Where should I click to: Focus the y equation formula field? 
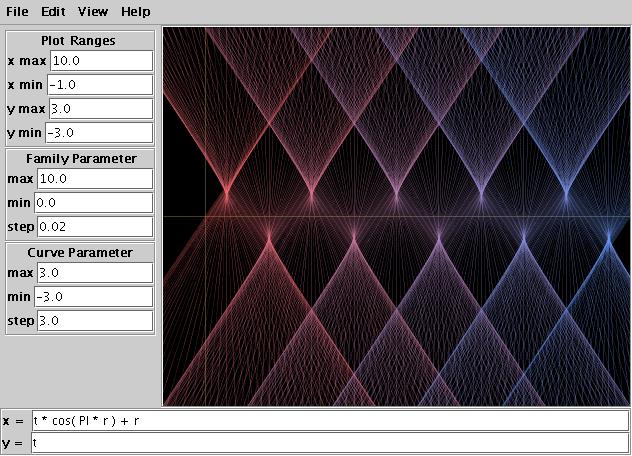pyautogui.click(x=328, y=443)
